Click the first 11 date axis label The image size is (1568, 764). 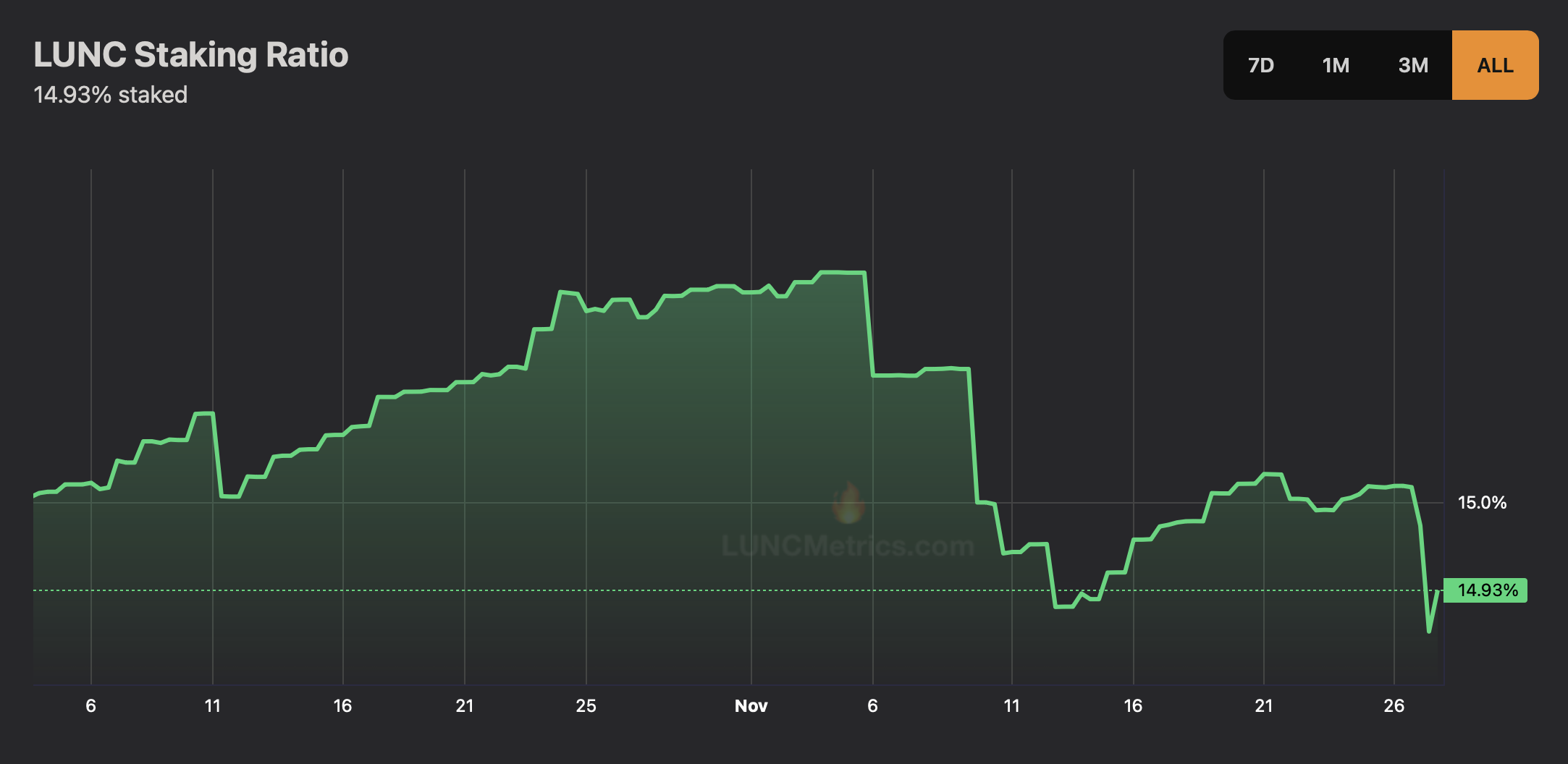click(212, 706)
